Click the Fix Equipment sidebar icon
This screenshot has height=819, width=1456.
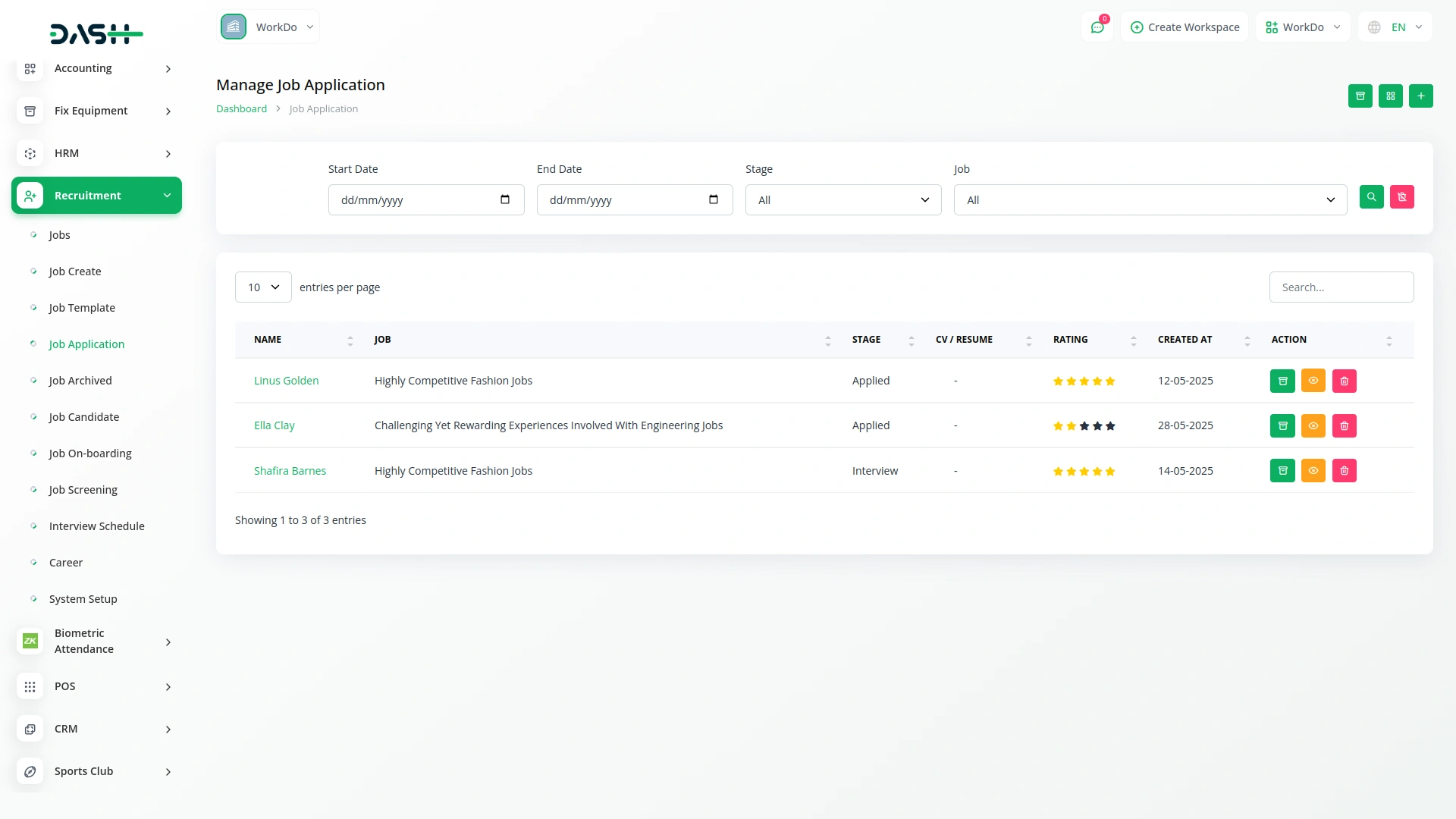click(30, 111)
